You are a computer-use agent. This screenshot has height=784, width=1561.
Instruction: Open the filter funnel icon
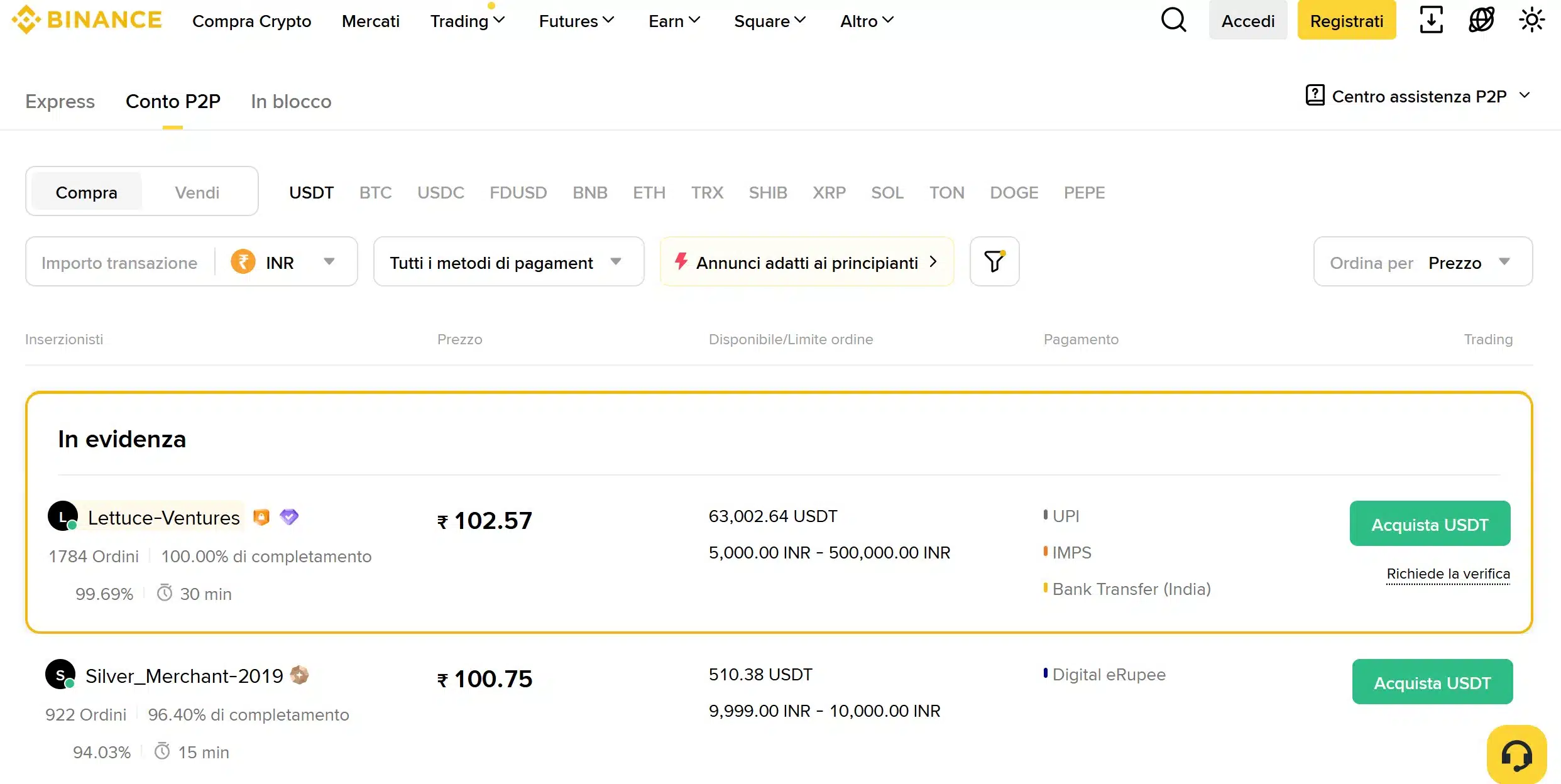pyautogui.click(x=993, y=261)
